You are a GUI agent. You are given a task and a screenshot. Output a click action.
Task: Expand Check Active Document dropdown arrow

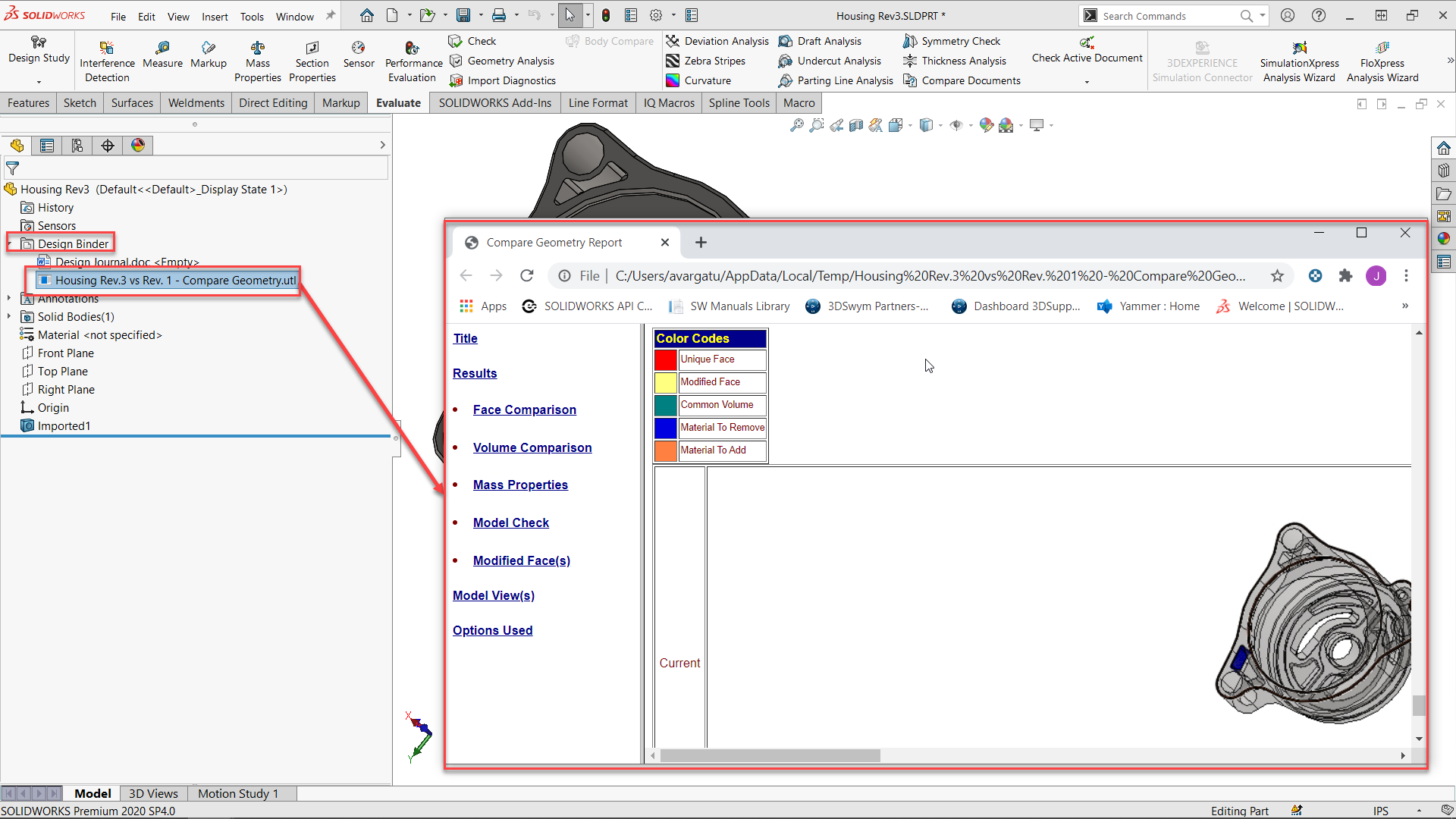[1087, 81]
